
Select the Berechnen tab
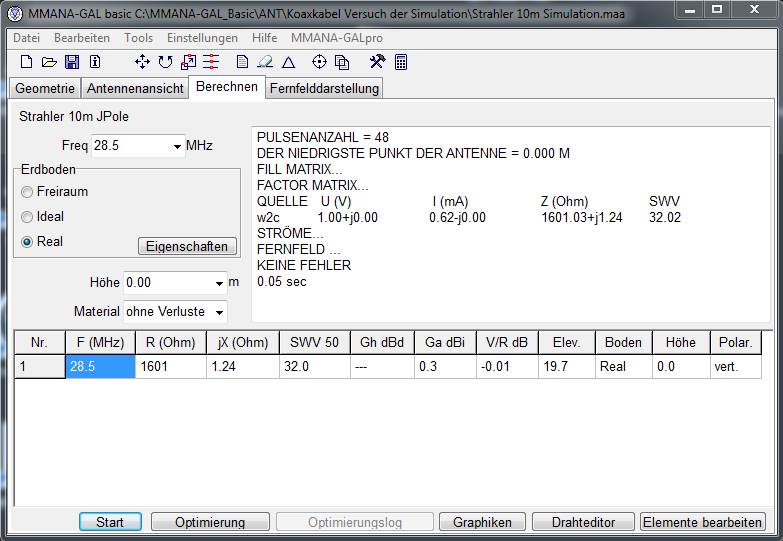tap(227, 87)
